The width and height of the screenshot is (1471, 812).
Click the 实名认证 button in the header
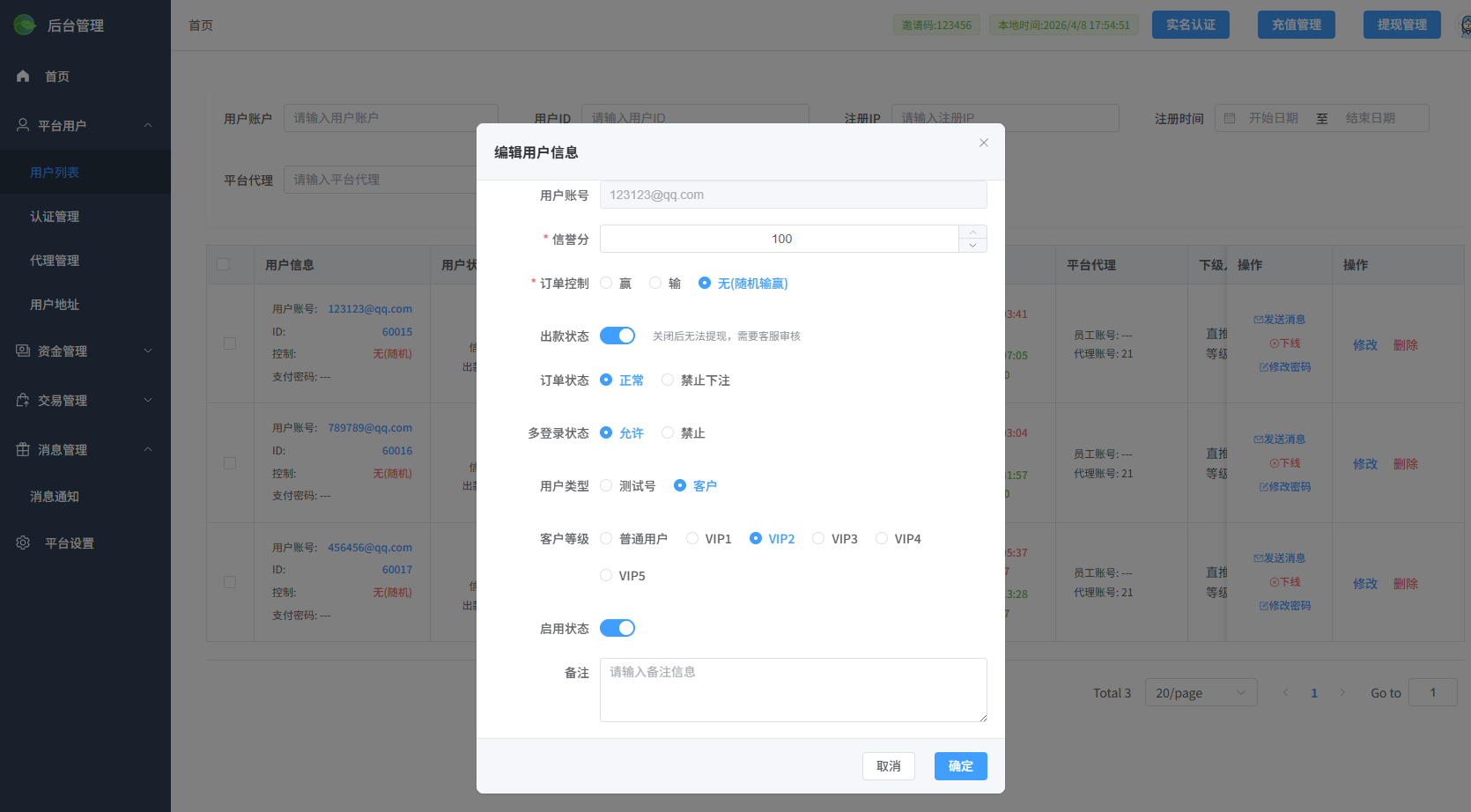1190,25
